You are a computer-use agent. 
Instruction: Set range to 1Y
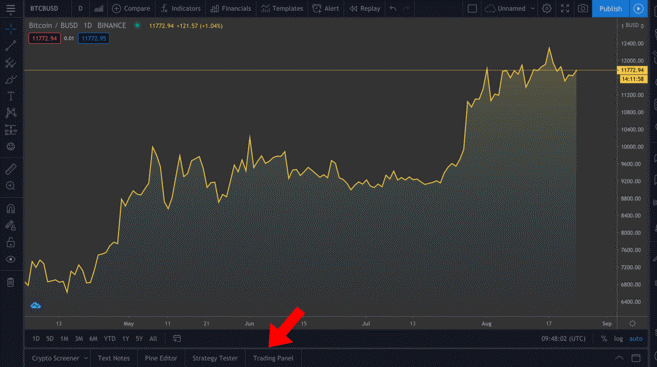[126, 339]
